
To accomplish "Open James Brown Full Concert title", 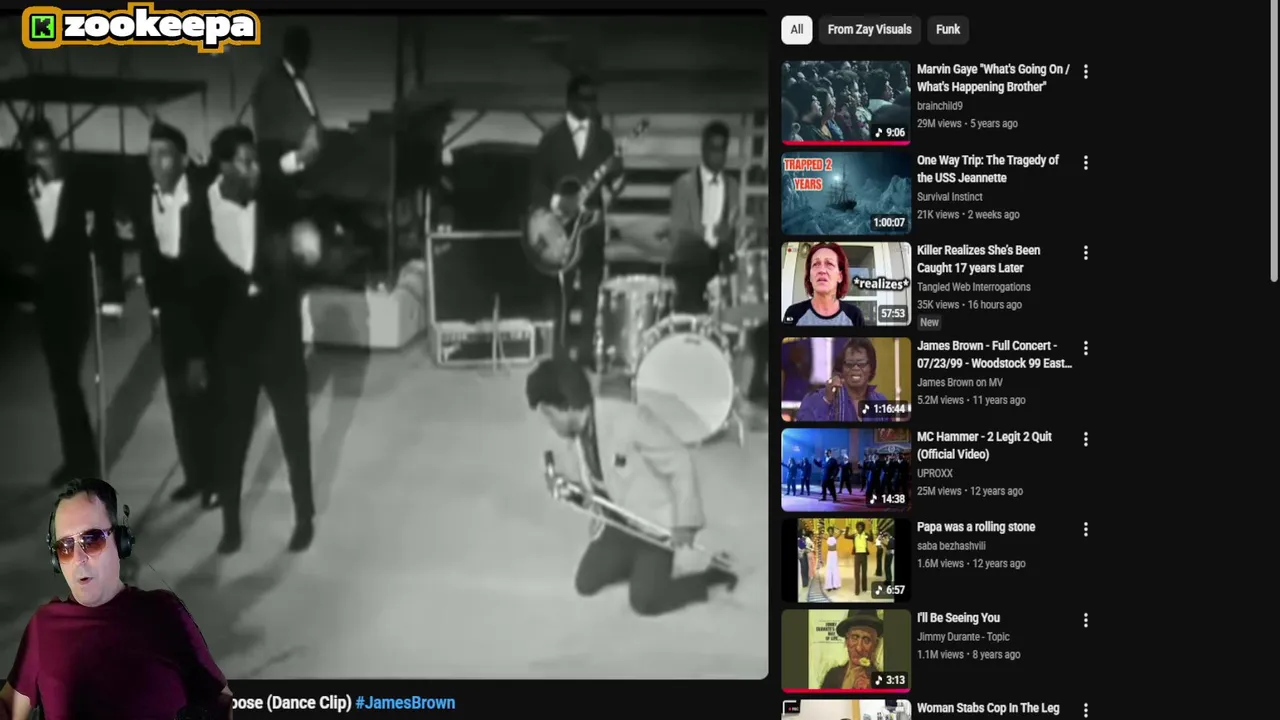I will 994,354.
